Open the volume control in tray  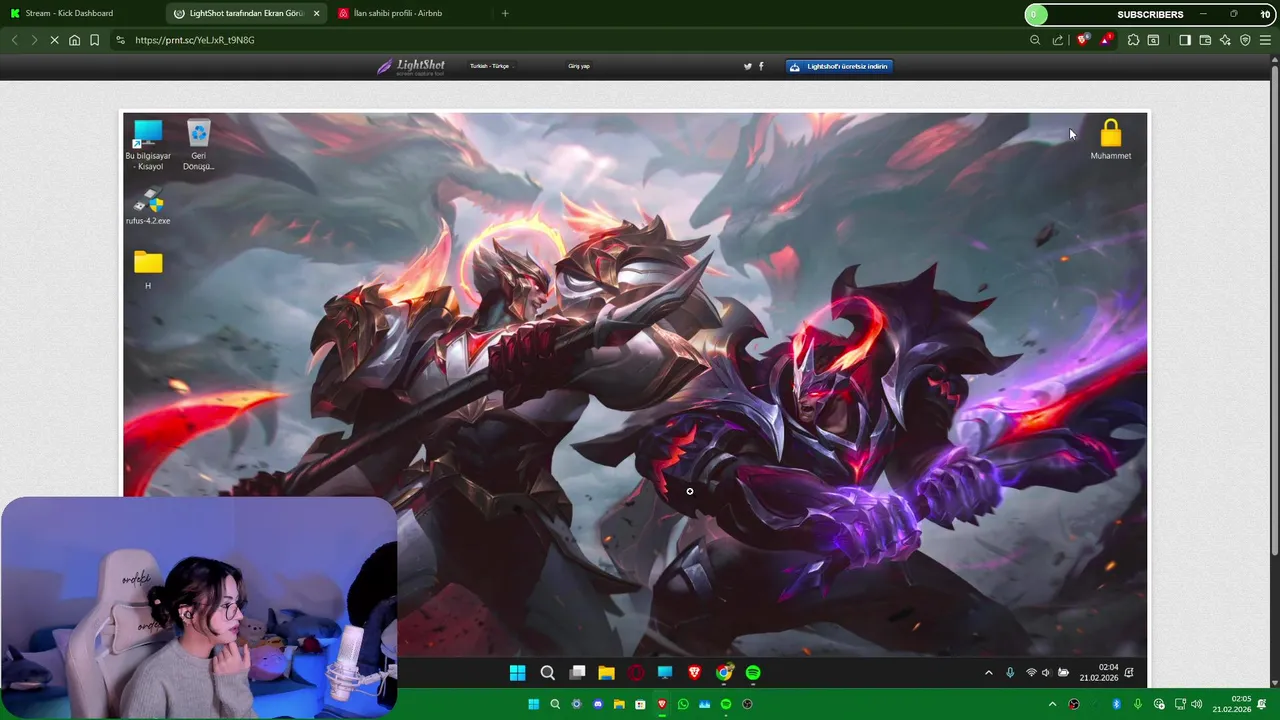(1197, 704)
